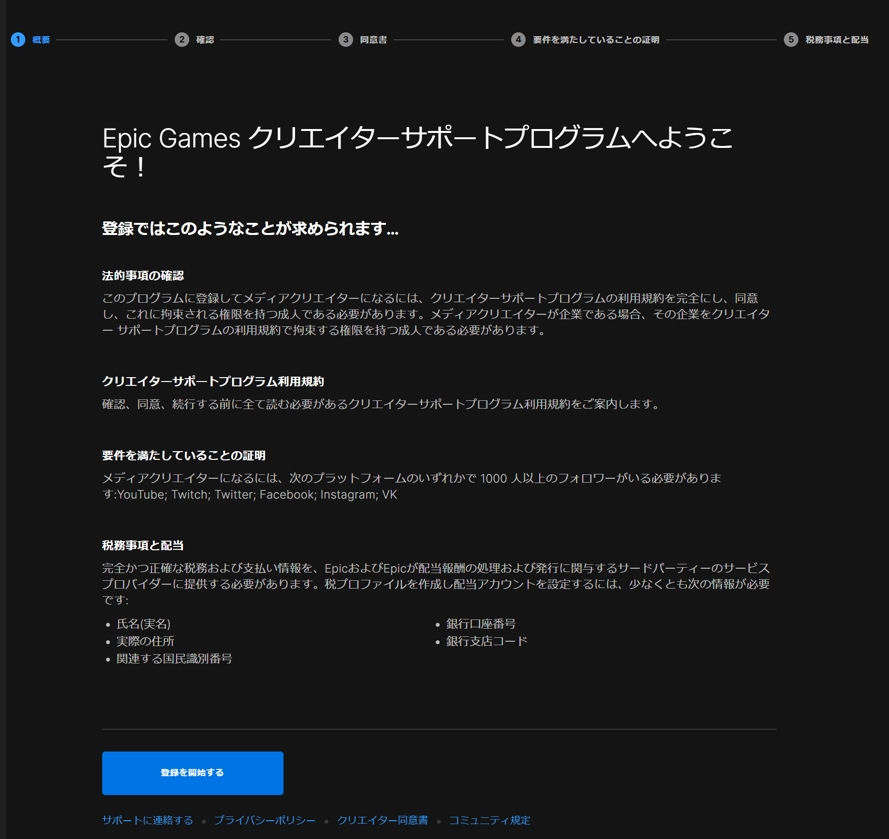
Task: Select the 同意書 step label
Action: [x=373, y=40]
